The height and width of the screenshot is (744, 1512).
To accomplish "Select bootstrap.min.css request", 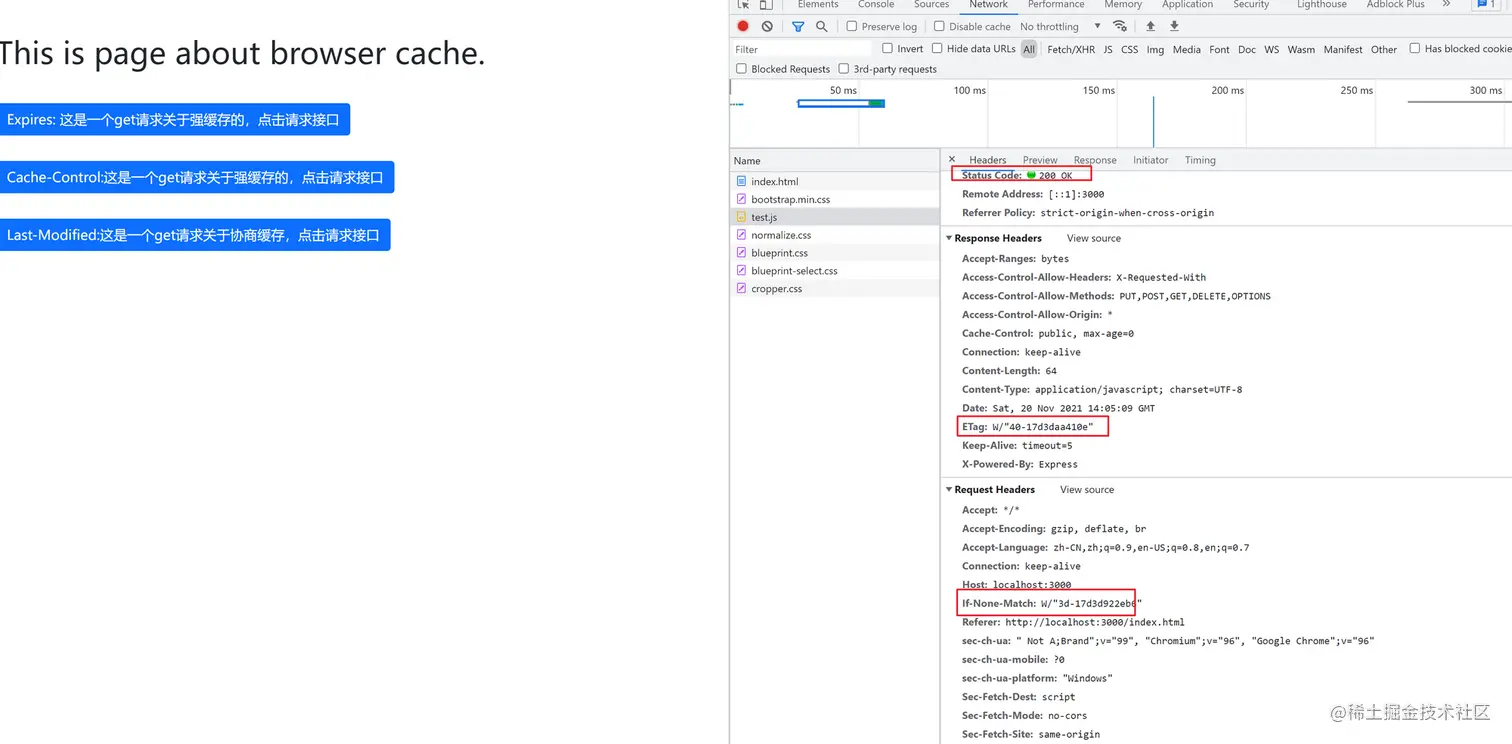I will tap(835, 199).
